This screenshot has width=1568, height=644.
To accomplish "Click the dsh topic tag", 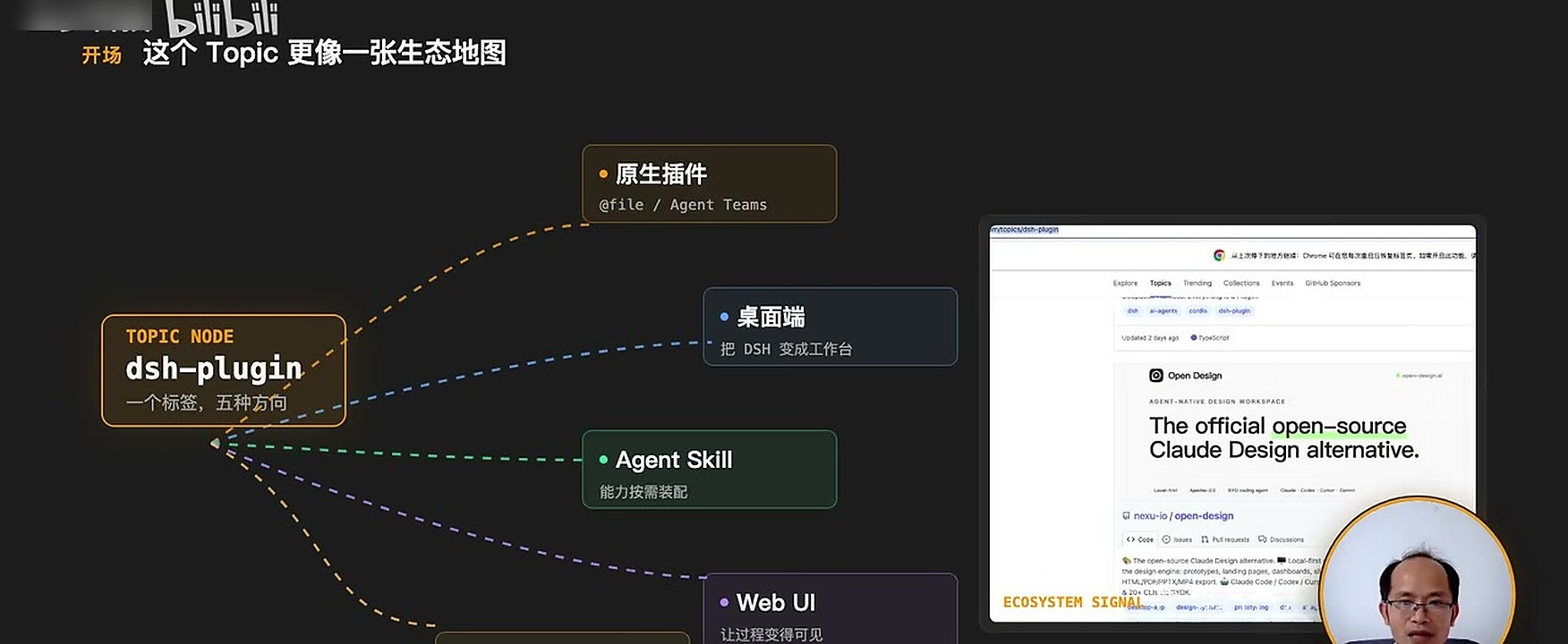I will click(1133, 310).
